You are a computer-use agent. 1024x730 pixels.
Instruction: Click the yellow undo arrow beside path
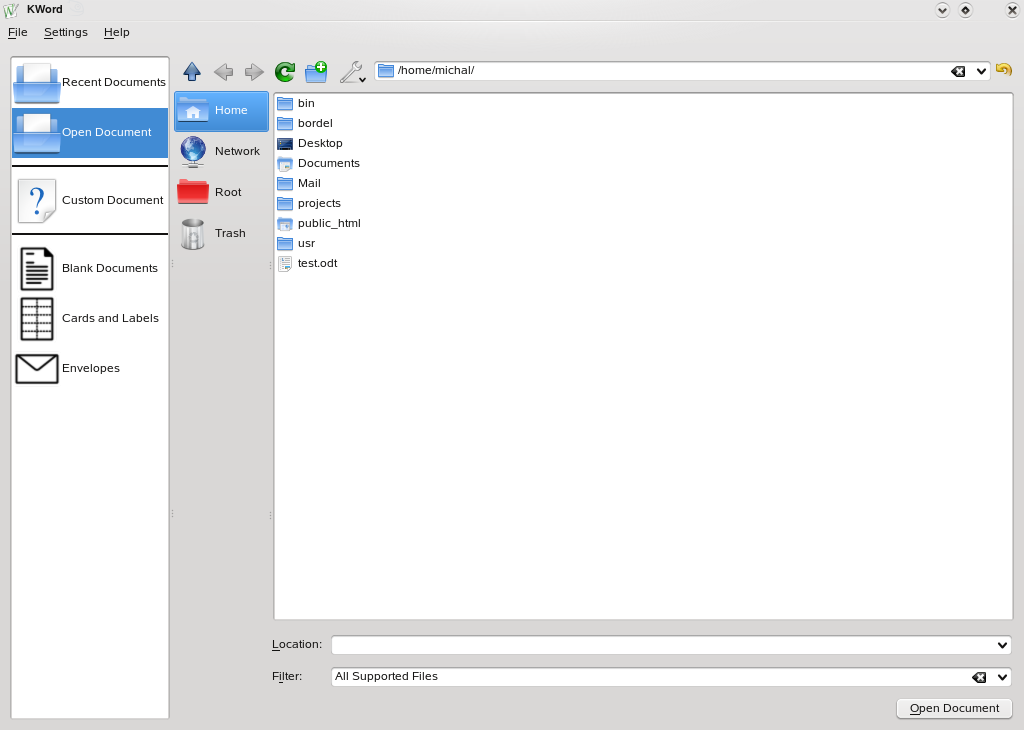coord(1004,69)
